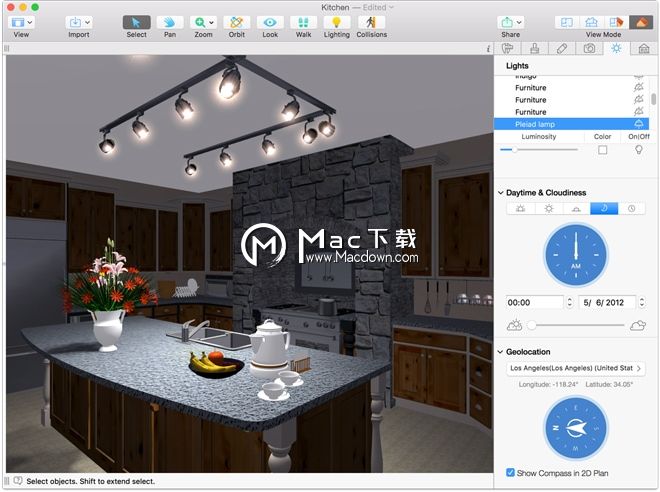The width and height of the screenshot is (660, 492).
Task: Open the light sun inspector tab
Action: 616,48
